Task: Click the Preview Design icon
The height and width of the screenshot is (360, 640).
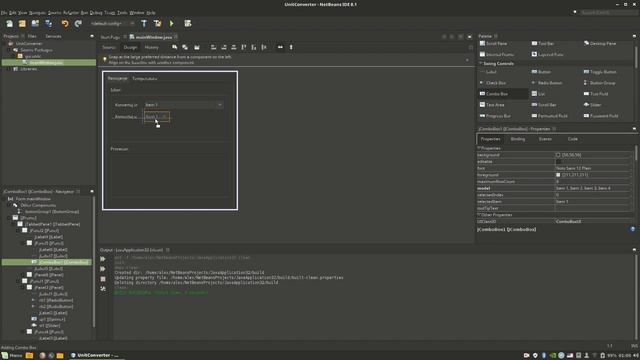Action: pos(197,47)
